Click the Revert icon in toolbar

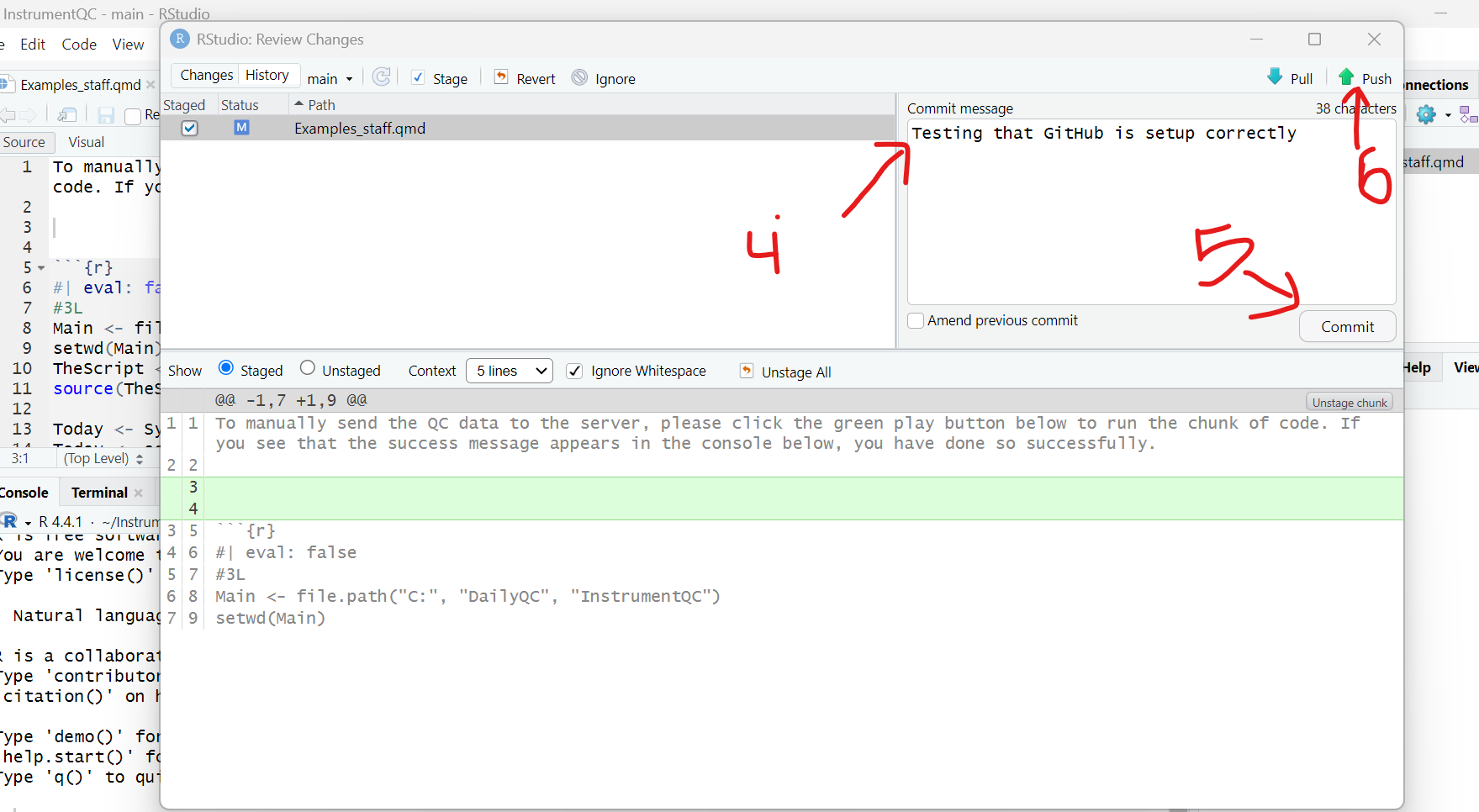tap(501, 77)
